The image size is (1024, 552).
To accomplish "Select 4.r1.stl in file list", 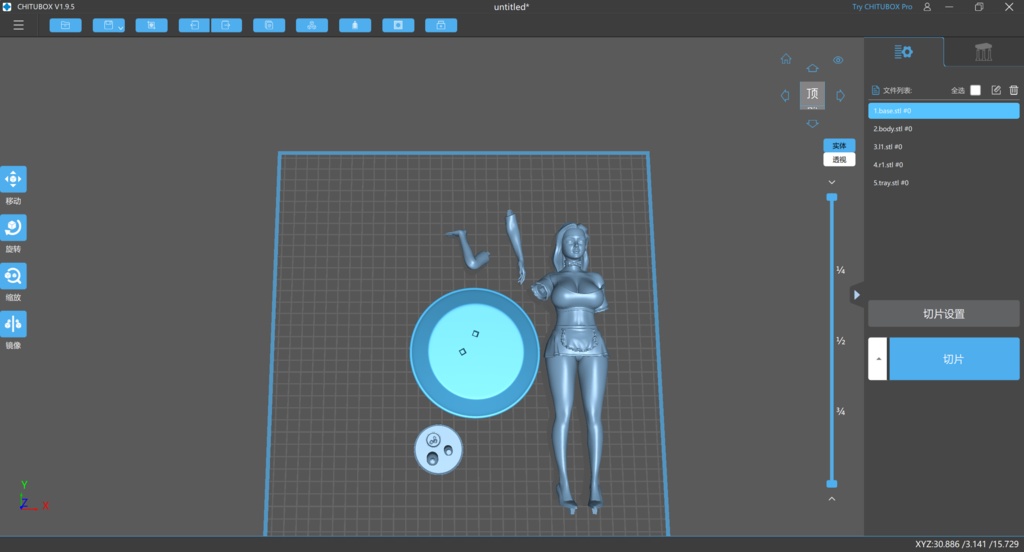I will point(944,165).
